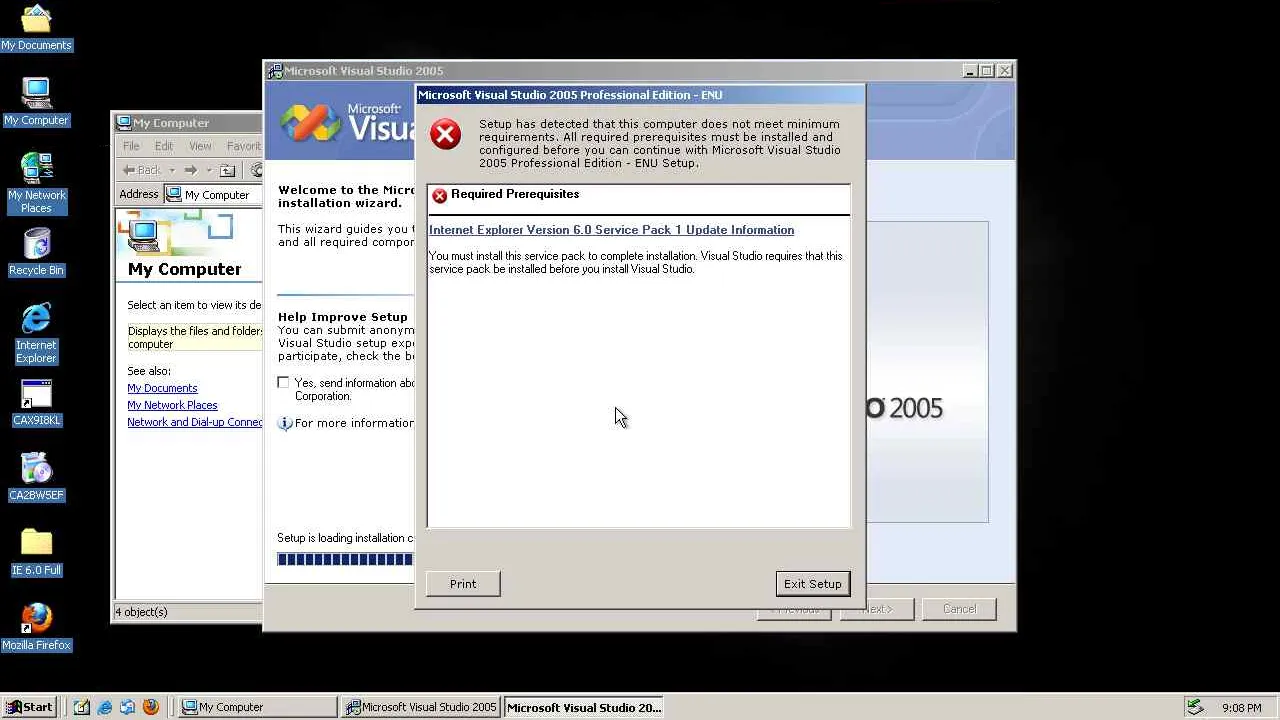
Task: Click the 'Required Prerequisites' heading text
Action: [x=515, y=194]
